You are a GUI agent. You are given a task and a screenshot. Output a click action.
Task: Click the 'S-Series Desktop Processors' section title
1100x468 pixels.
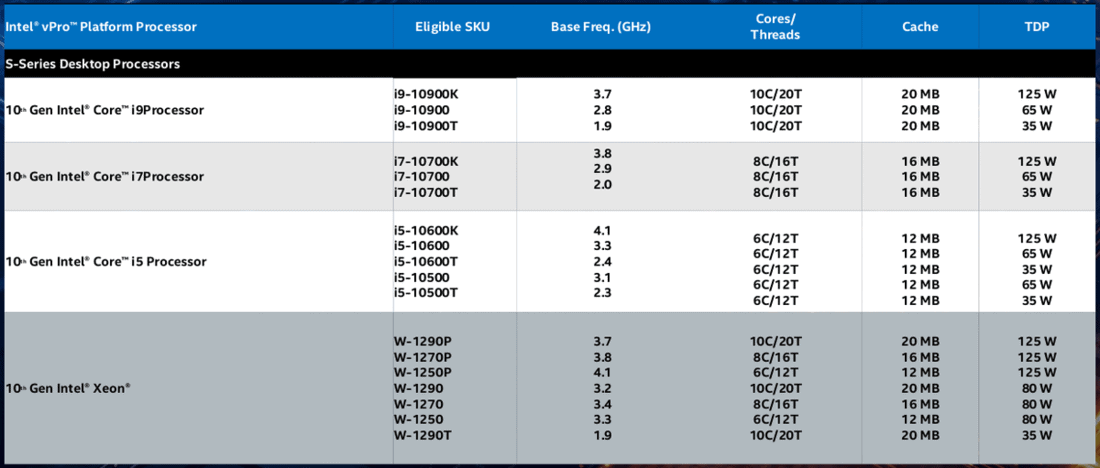click(x=93, y=64)
